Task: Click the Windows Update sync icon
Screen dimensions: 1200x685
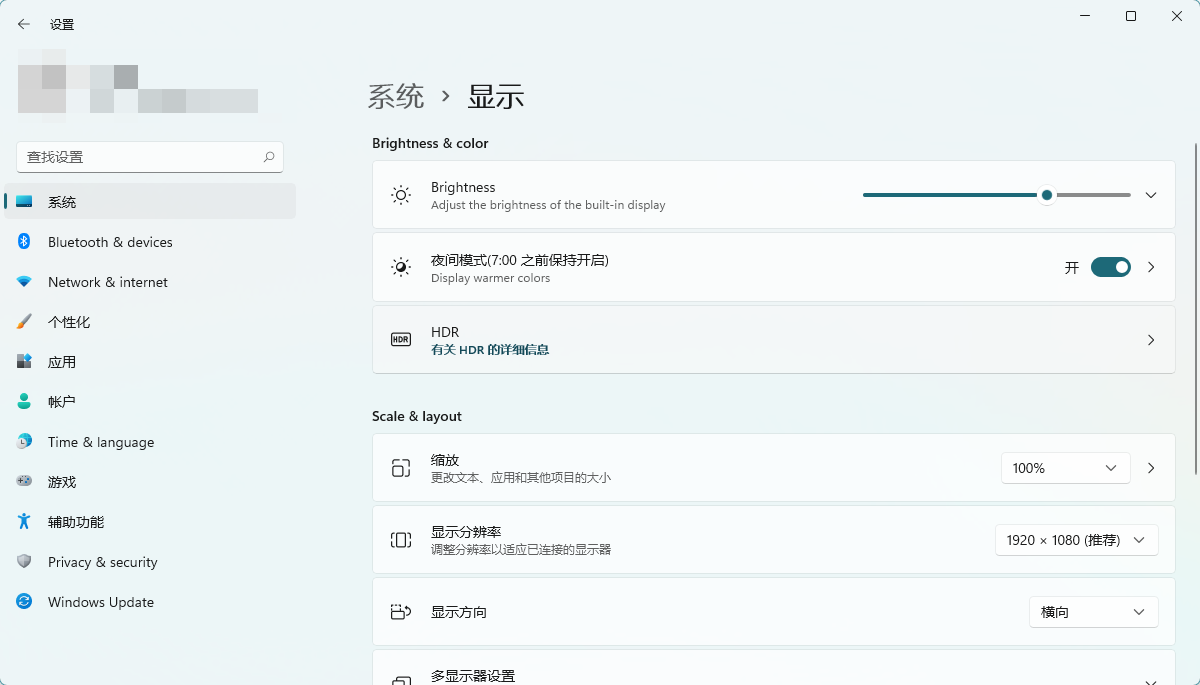Action: 24,602
